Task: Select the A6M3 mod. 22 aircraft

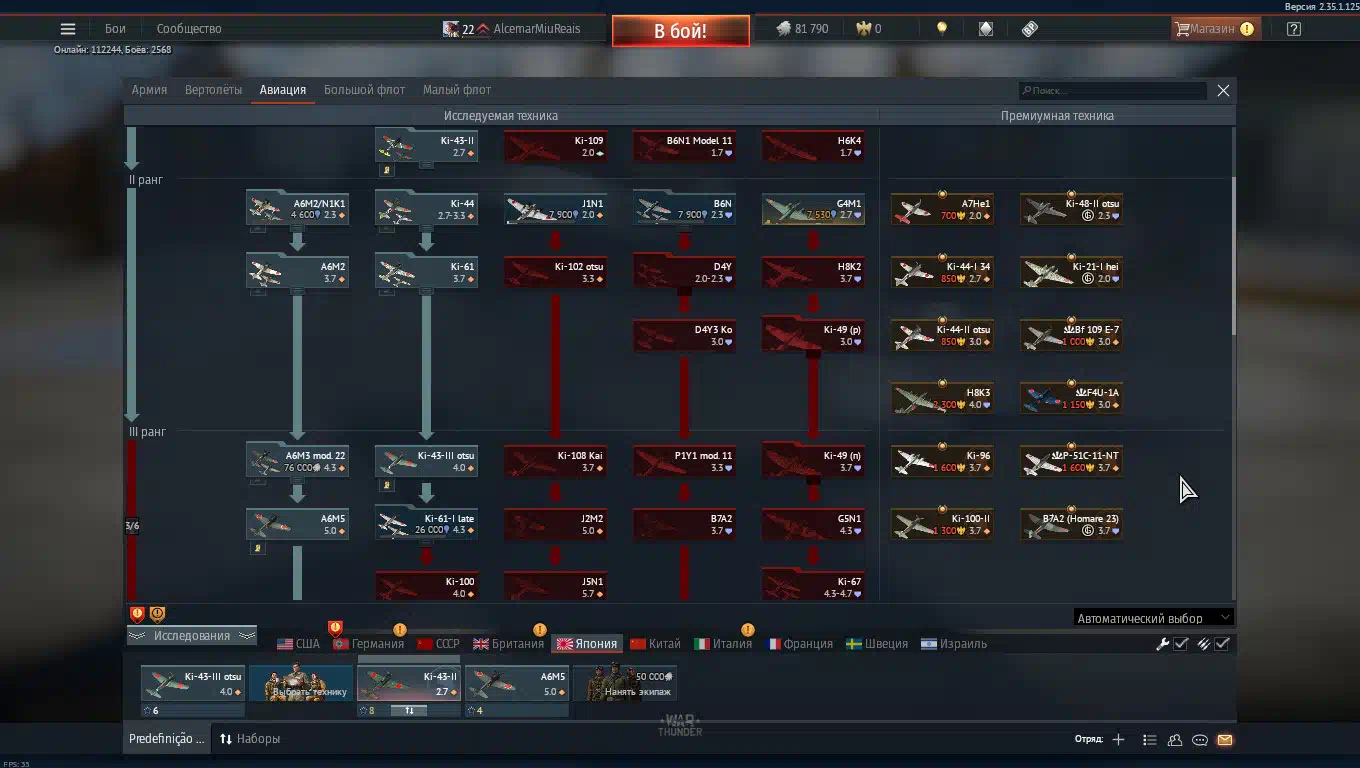Action: coord(297,461)
